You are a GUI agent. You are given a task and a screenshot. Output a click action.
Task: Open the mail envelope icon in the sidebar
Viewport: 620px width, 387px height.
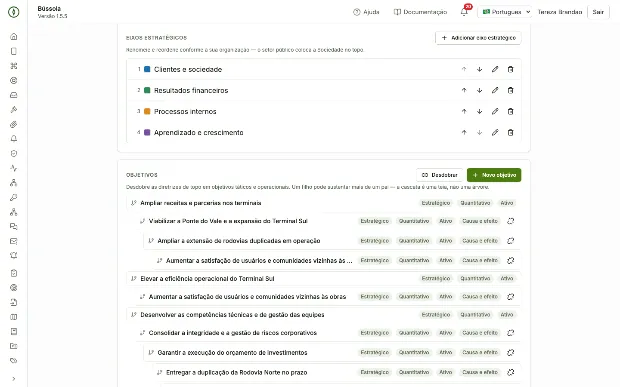click(13, 241)
